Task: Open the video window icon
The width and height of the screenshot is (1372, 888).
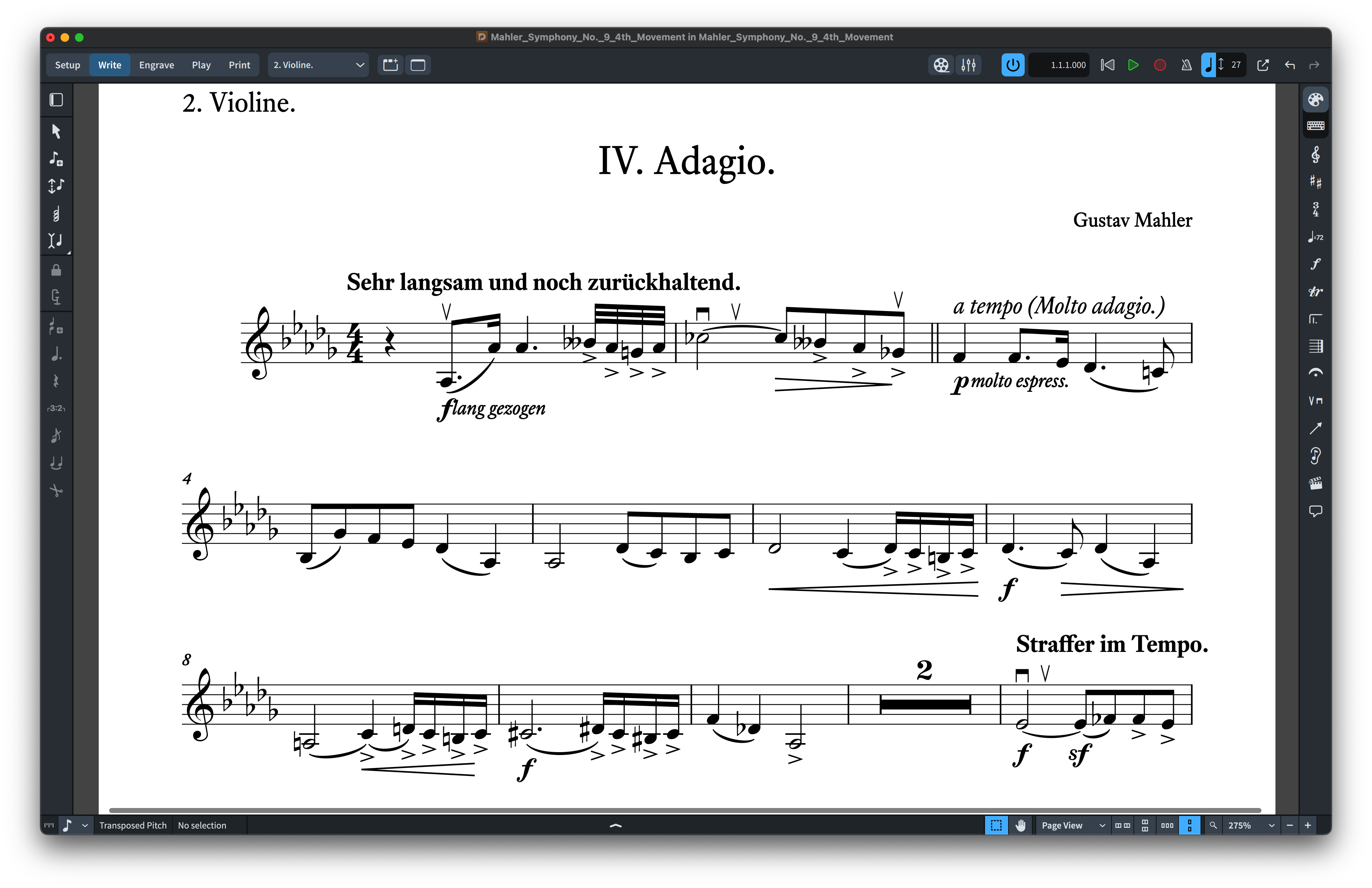Action: (x=941, y=65)
